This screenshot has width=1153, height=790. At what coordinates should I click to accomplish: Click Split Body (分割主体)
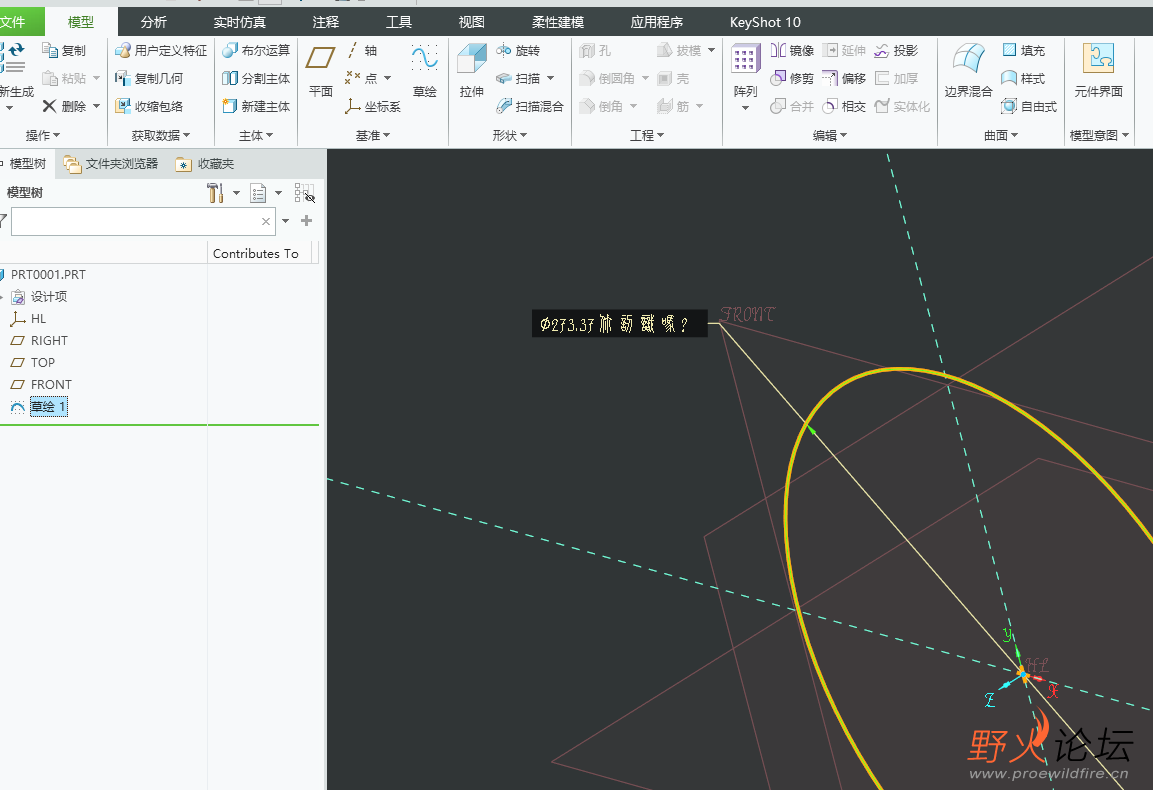256,78
